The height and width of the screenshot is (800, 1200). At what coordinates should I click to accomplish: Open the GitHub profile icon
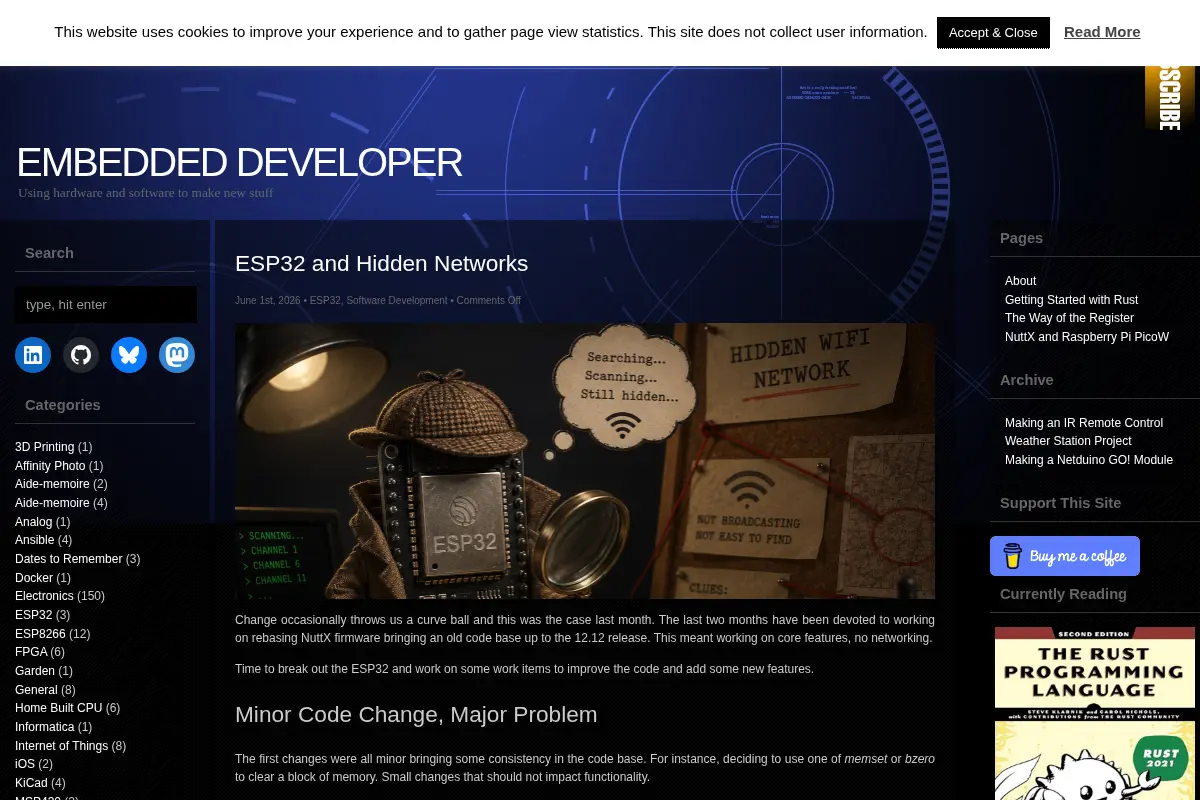coord(81,355)
